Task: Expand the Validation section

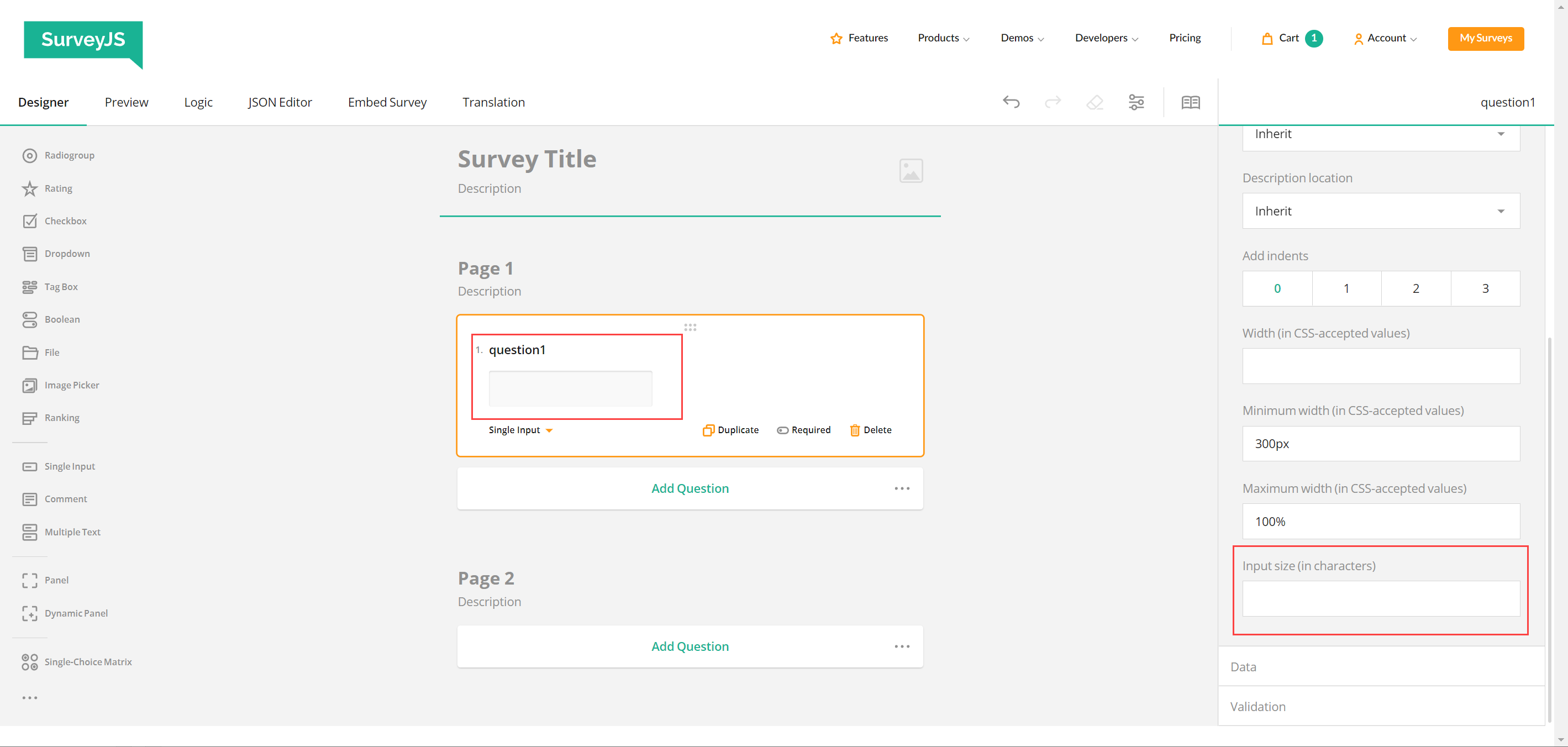Action: coord(1258,706)
